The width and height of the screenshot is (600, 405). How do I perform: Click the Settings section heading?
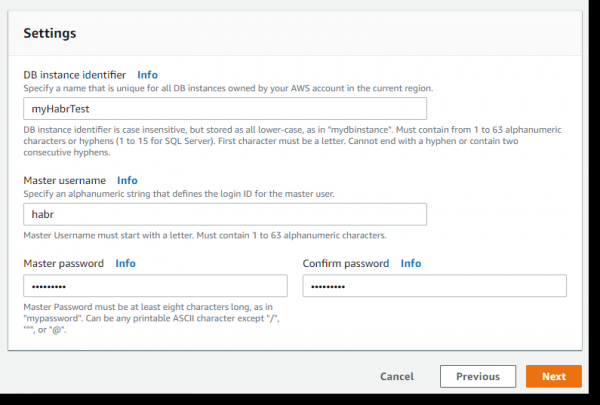pyautogui.click(x=50, y=33)
